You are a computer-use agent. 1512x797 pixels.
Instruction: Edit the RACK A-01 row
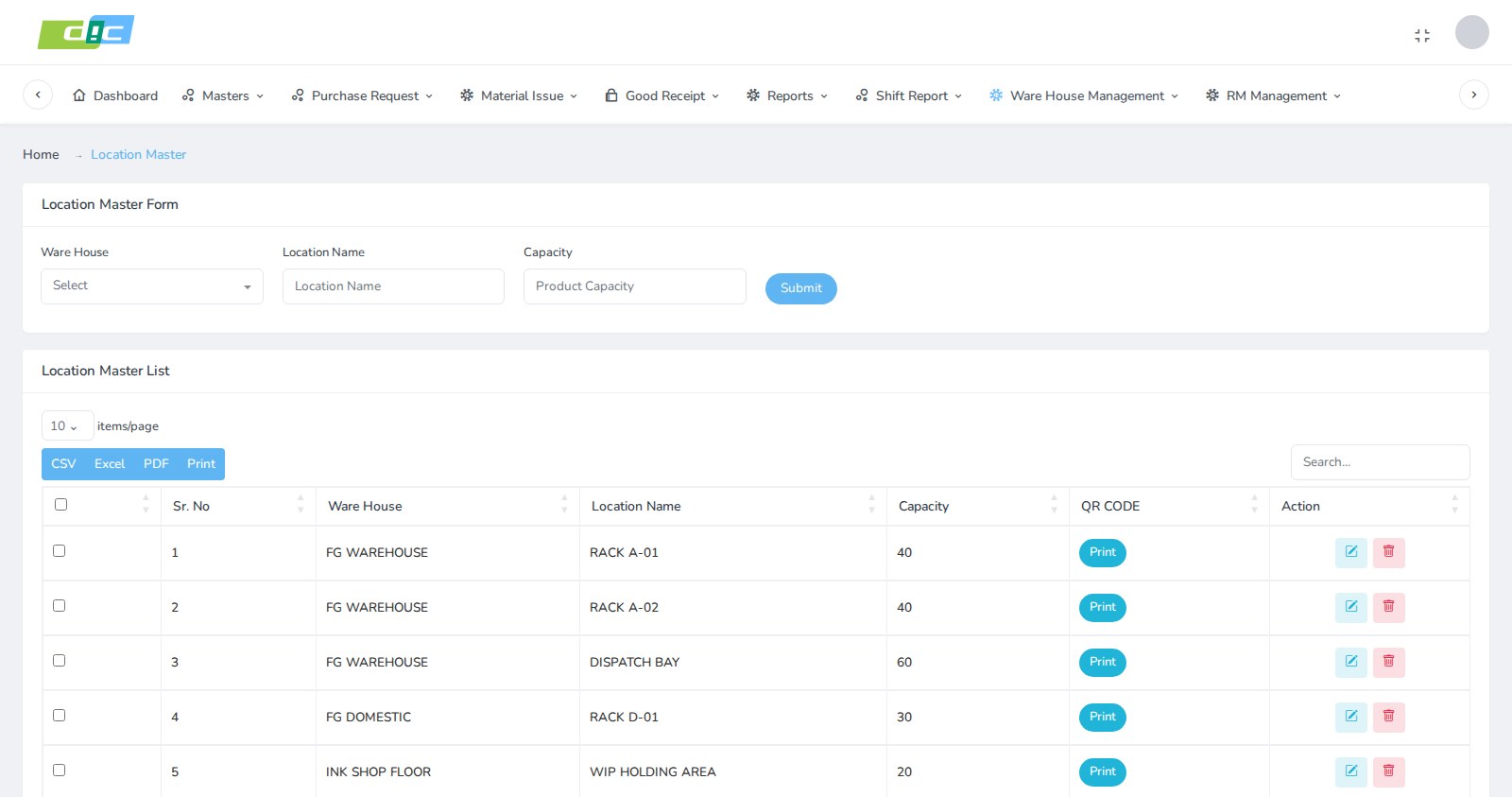point(1351,552)
